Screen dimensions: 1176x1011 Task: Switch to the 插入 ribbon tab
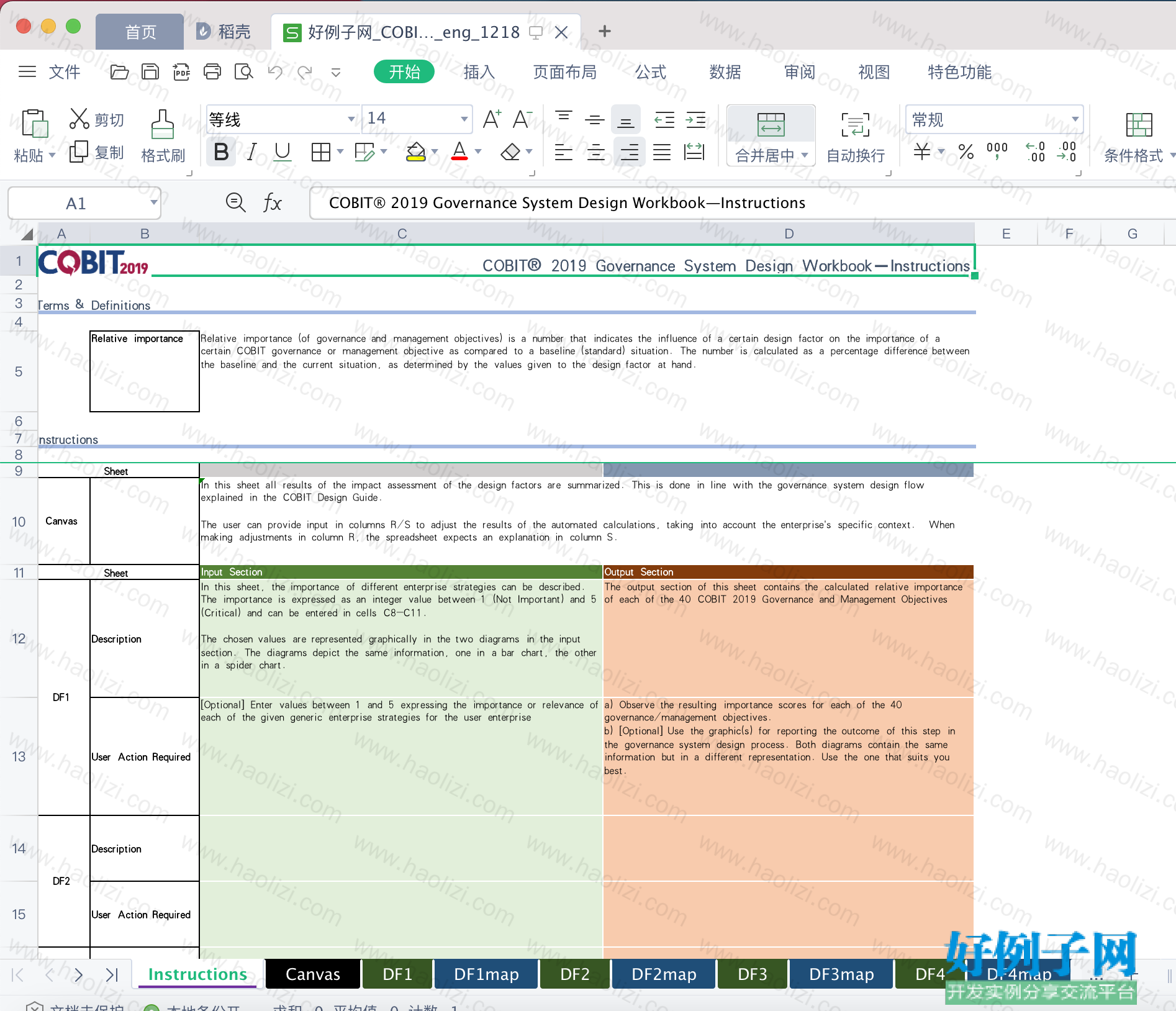tap(479, 72)
